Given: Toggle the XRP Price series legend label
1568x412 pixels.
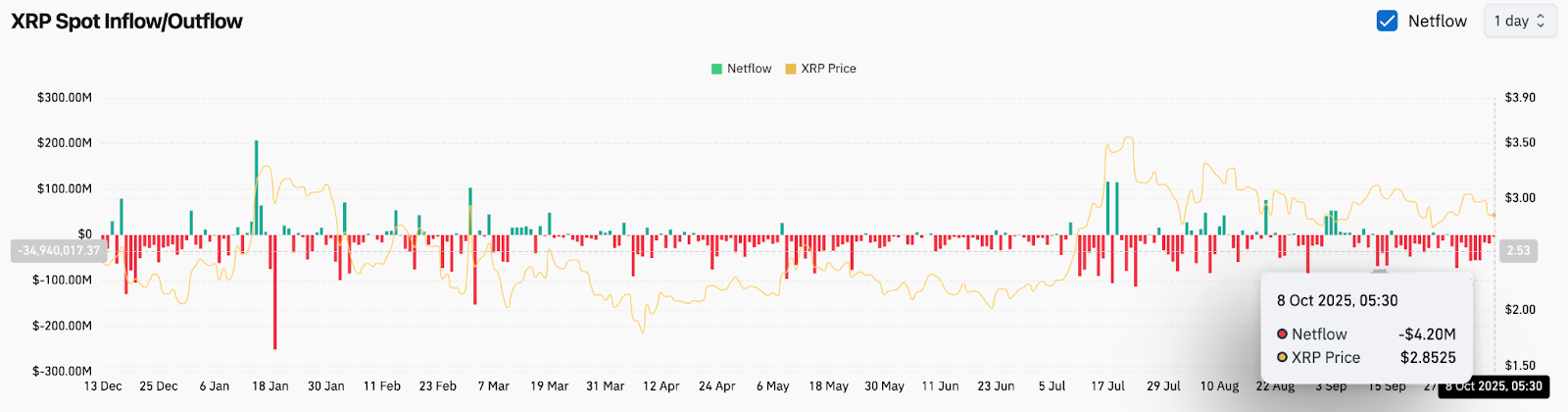Looking at the screenshot, I should coord(828,69).
